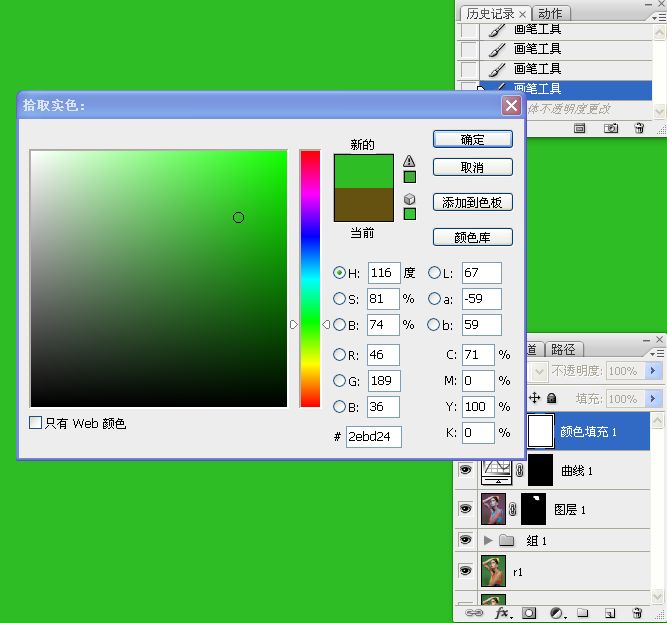
Task: Click the current brown color swatch
Action: pos(364,205)
